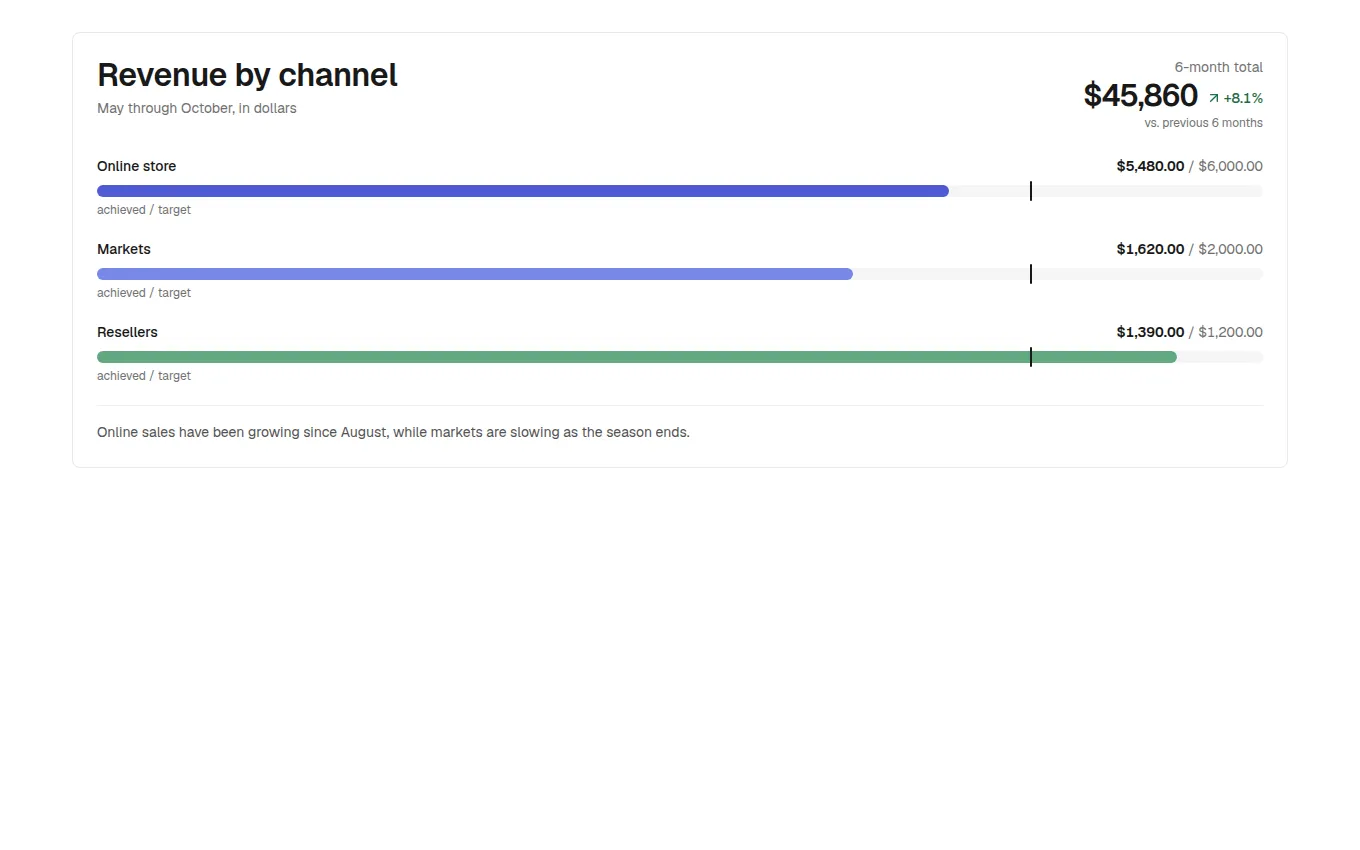Screen dimensions: 1360x850
Task: Select the $45,860 total value
Action: click(1140, 96)
